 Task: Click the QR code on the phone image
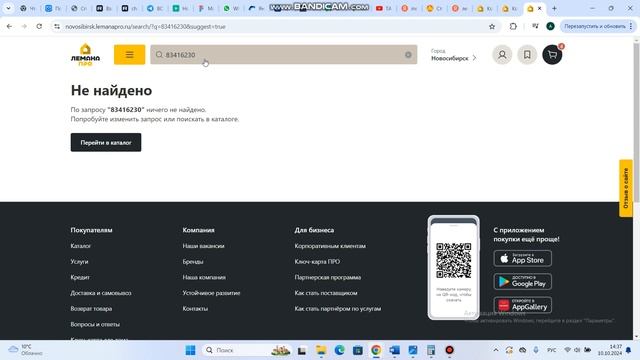453,260
